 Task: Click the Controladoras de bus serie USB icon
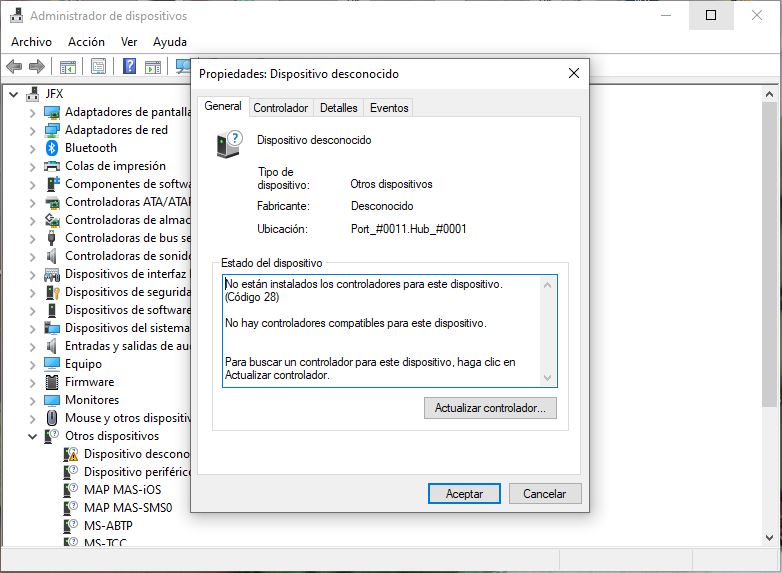tap(51, 238)
